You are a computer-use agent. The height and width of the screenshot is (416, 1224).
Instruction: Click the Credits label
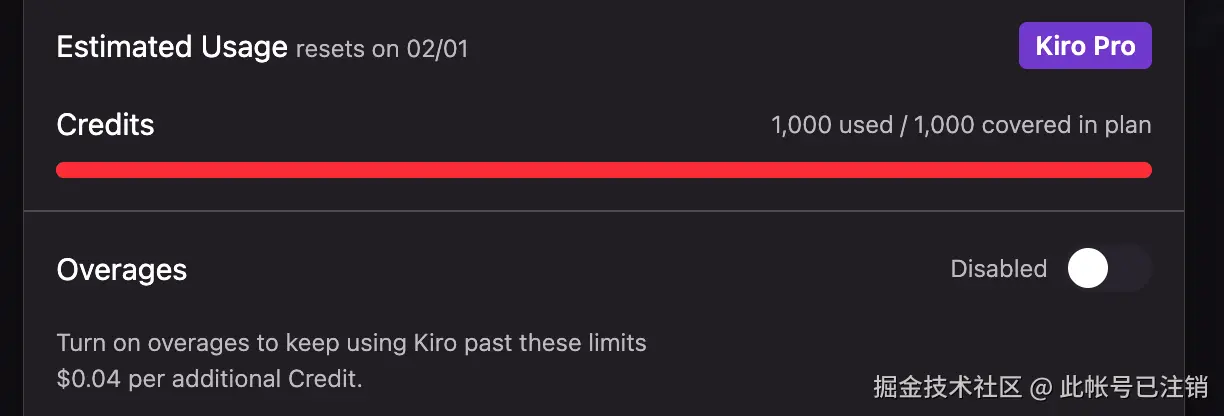[x=106, y=125]
